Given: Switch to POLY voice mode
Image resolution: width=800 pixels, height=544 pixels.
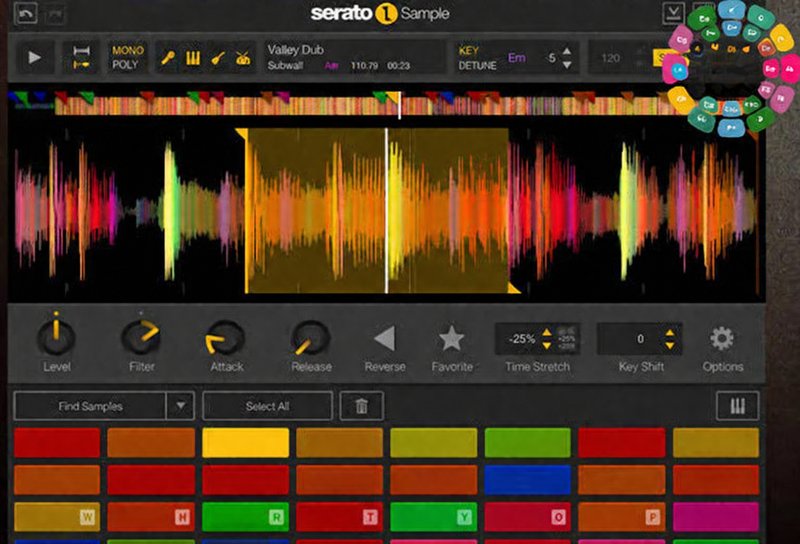Looking at the screenshot, I should [x=125, y=64].
